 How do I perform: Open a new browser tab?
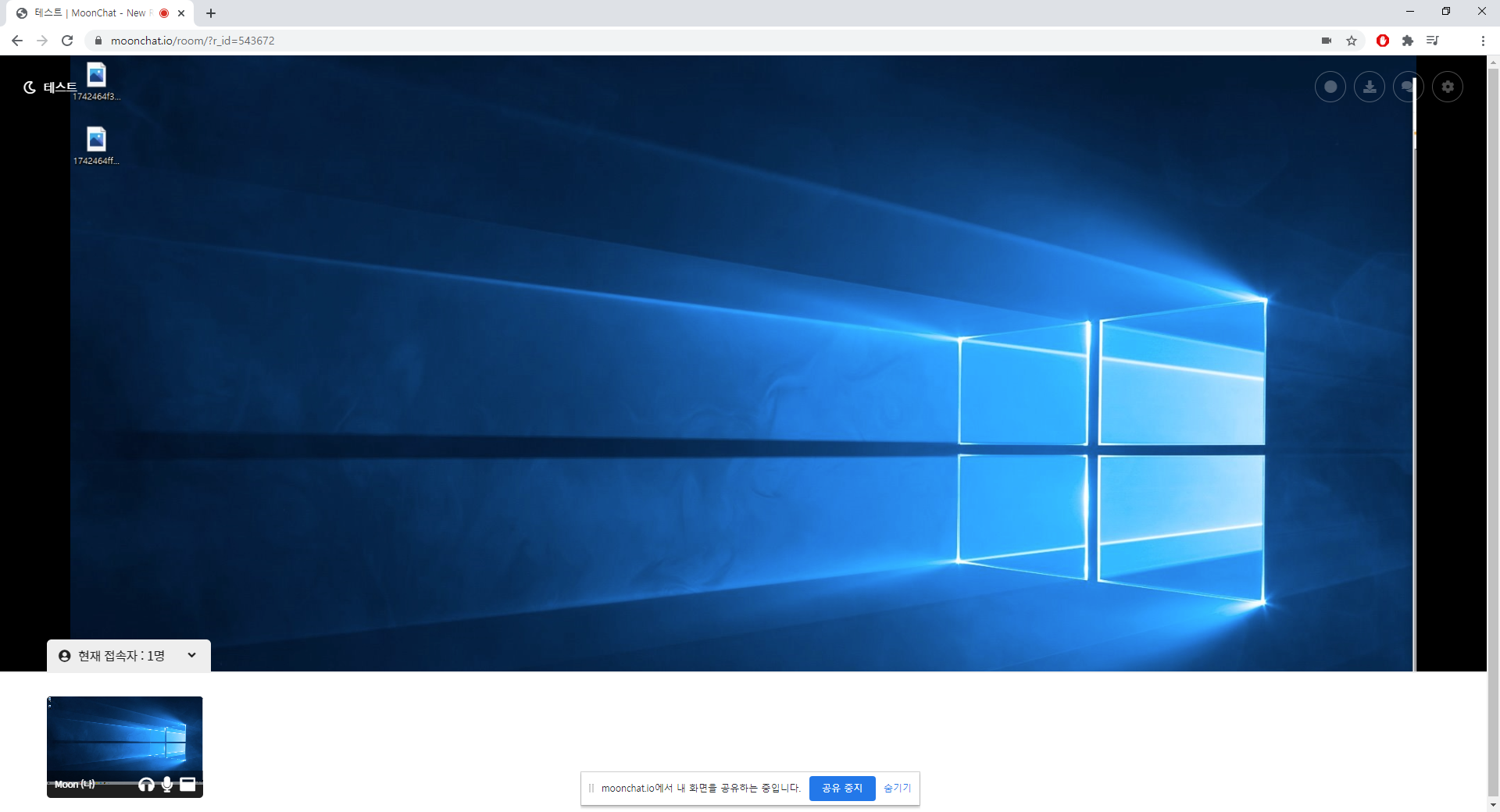211,13
